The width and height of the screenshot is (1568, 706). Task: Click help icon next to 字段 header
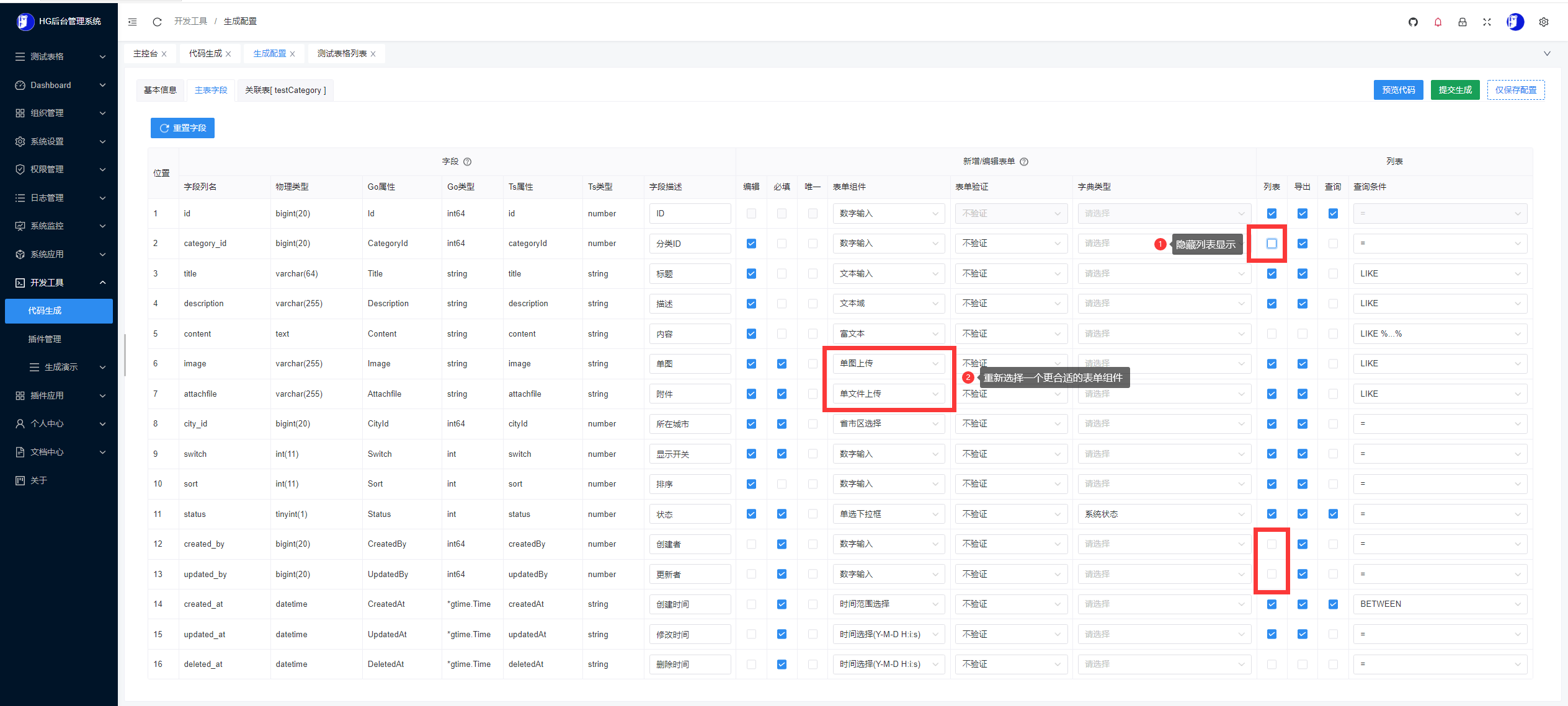[468, 162]
